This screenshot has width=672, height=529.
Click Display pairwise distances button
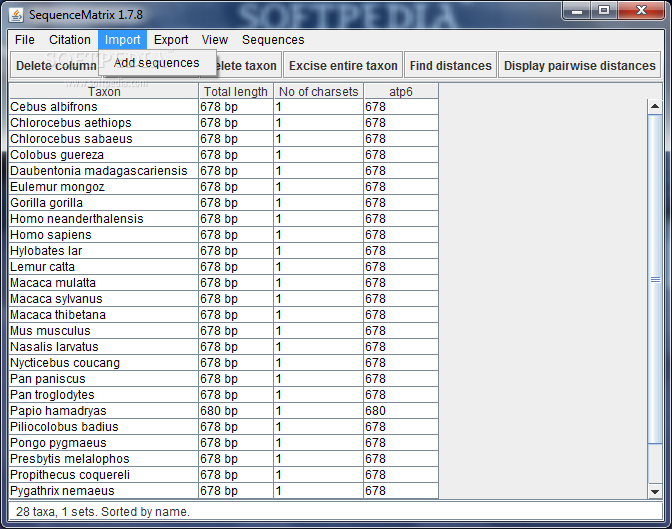579,66
